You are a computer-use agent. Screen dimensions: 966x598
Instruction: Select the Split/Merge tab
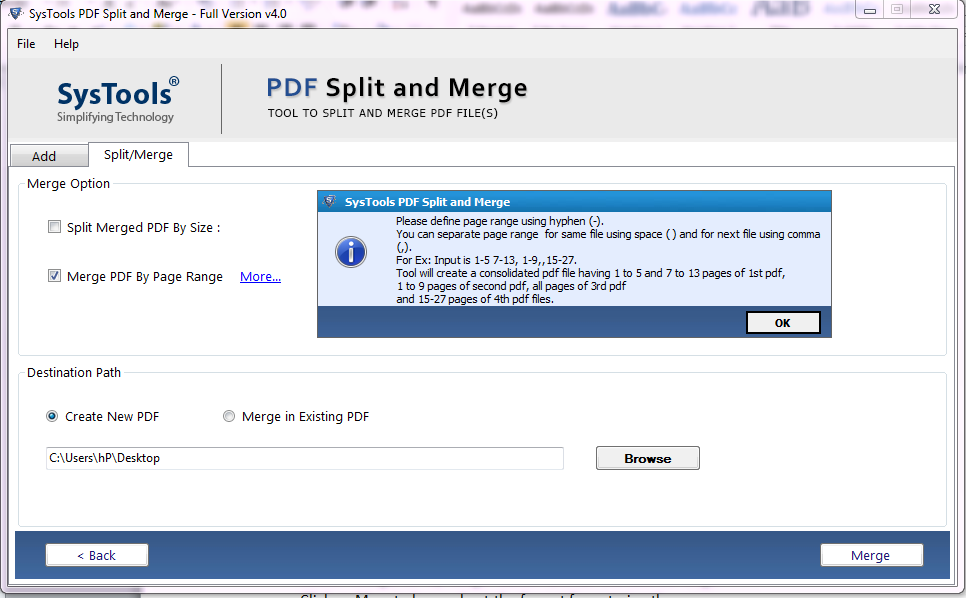(x=138, y=155)
